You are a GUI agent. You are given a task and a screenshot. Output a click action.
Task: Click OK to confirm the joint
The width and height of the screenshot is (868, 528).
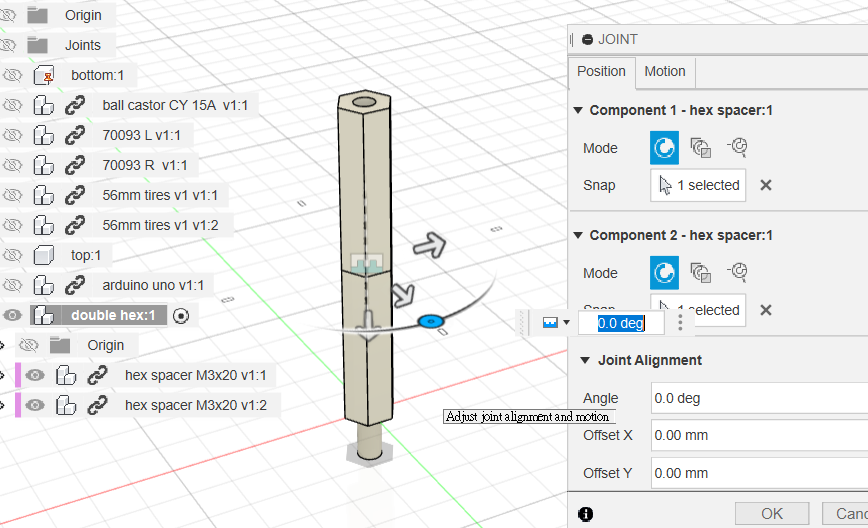pyautogui.click(x=772, y=514)
